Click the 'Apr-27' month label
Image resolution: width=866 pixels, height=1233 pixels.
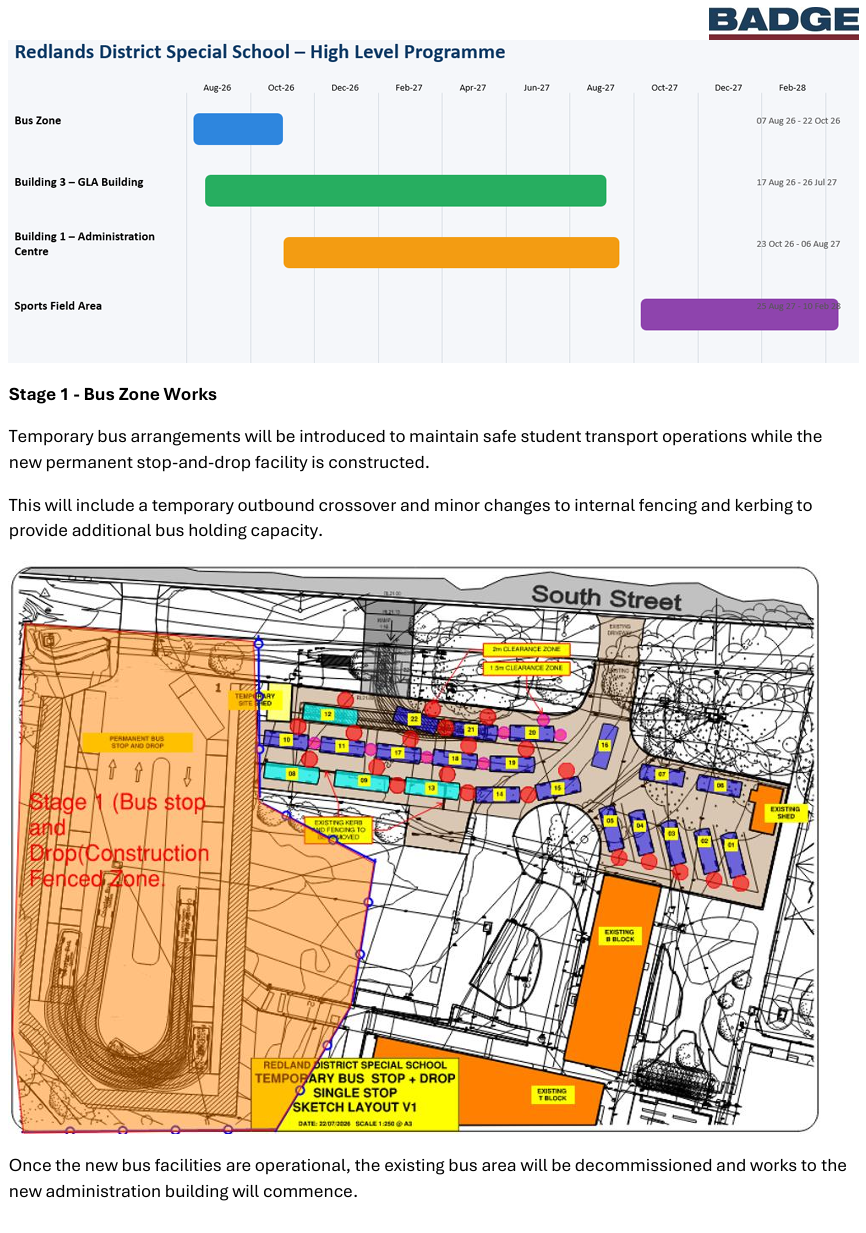pyautogui.click(x=473, y=88)
